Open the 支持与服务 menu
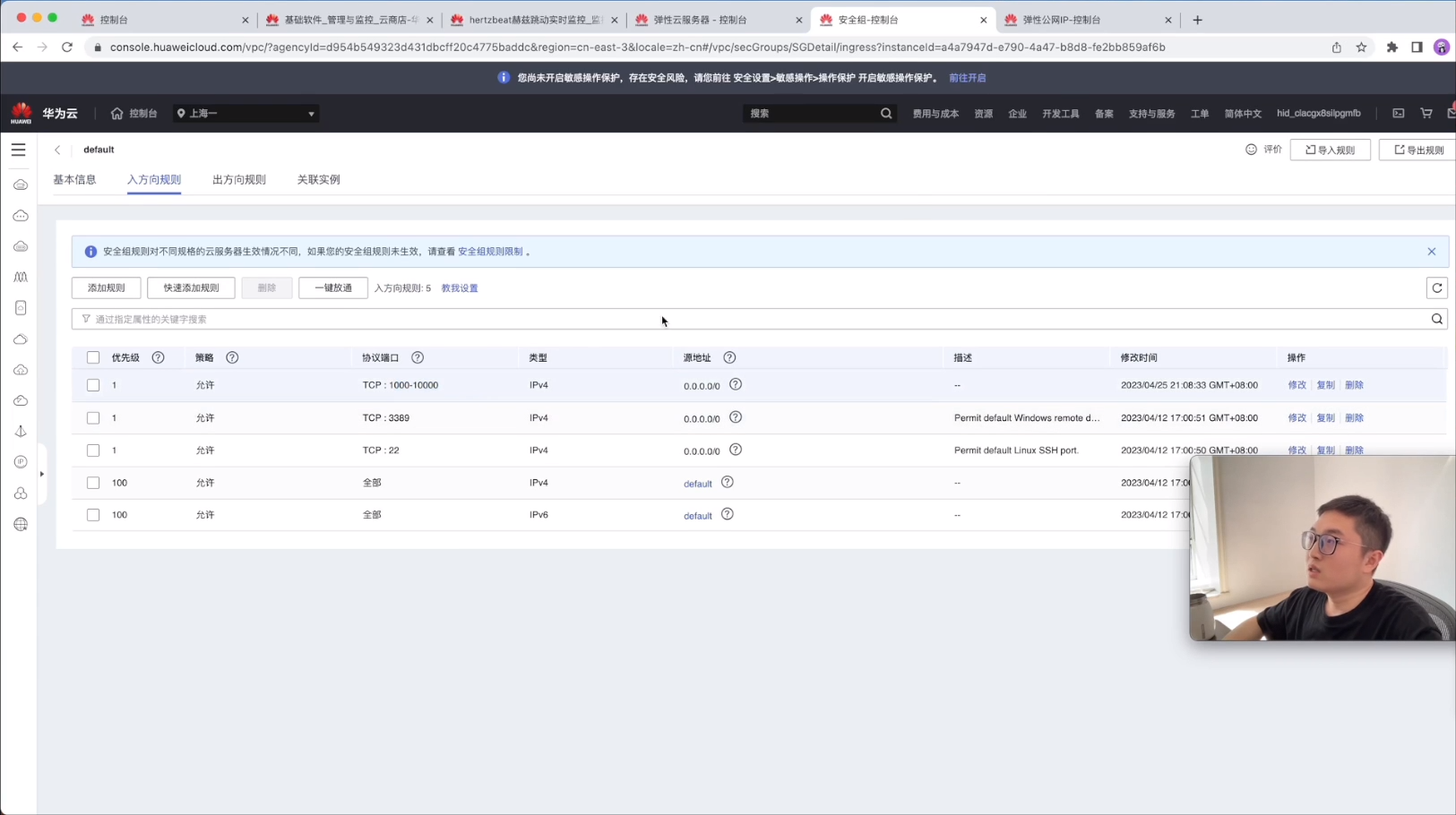1456x815 pixels. 1151,114
